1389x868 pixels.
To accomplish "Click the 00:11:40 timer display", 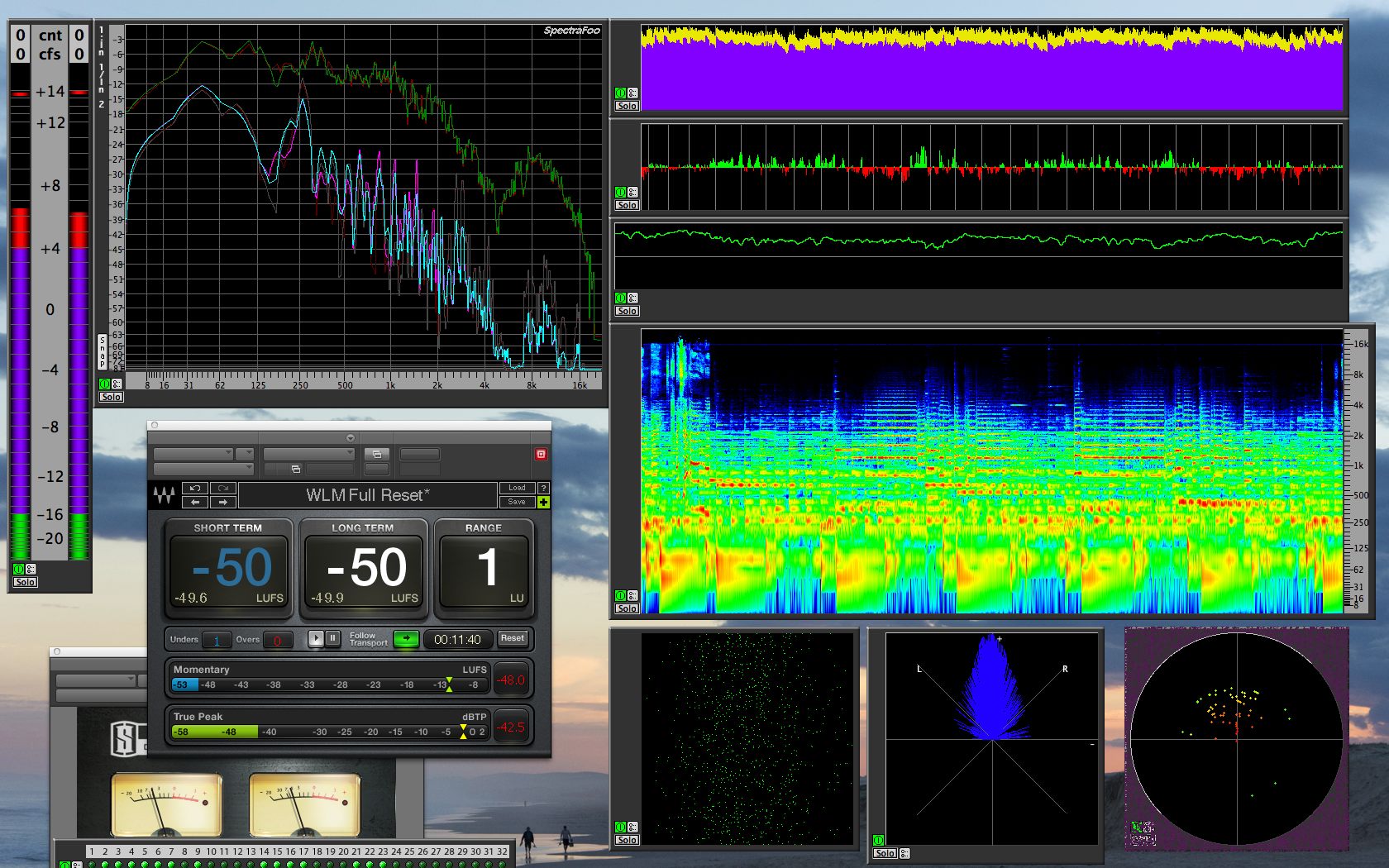I will (x=457, y=639).
